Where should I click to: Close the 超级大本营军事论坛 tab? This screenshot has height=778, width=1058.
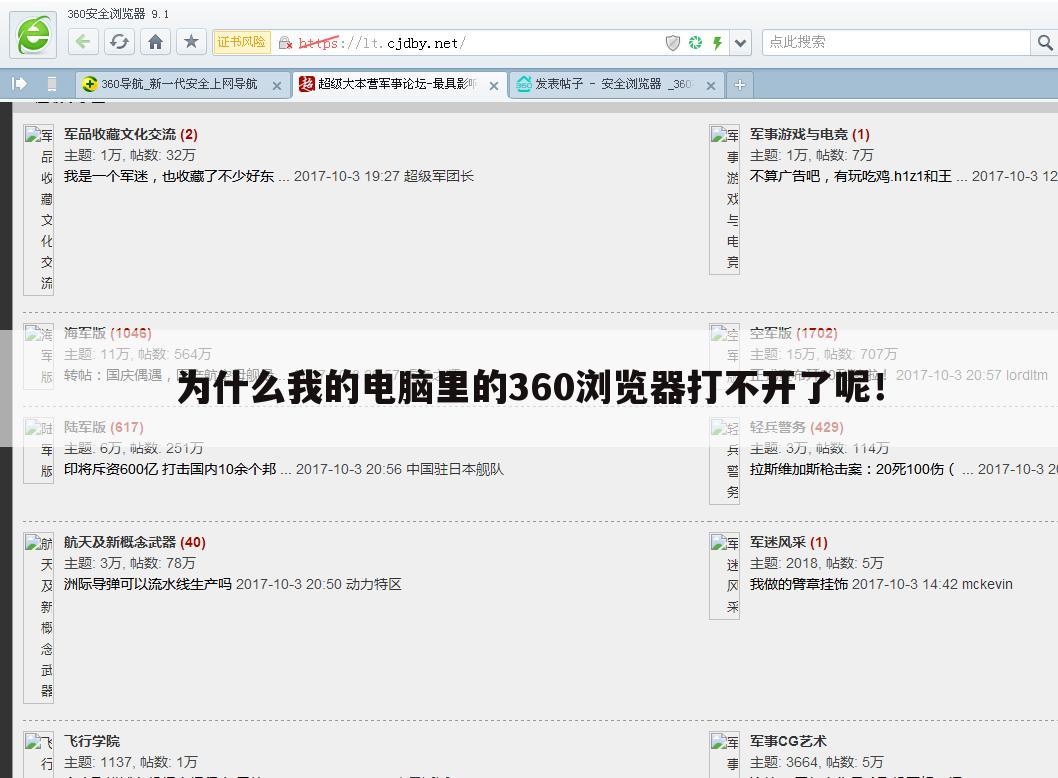pyautogui.click(x=494, y=86)
